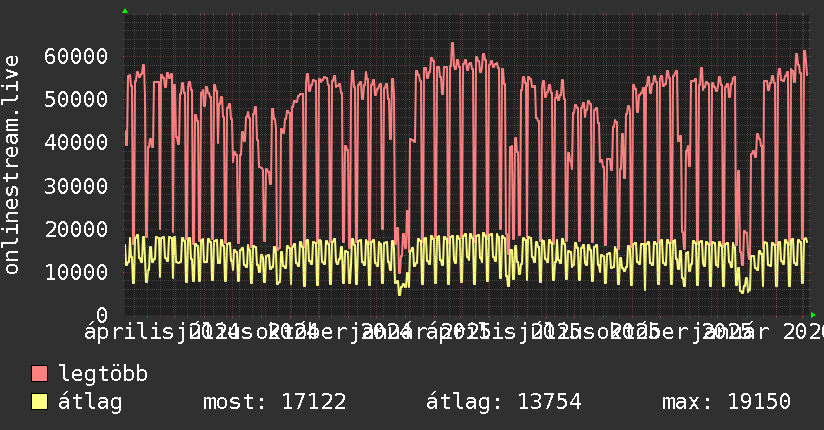Click the 10000 y-axis tick label
Image resolution: width=824 pixels, height=430 pixels.
[x=76, y=272]
